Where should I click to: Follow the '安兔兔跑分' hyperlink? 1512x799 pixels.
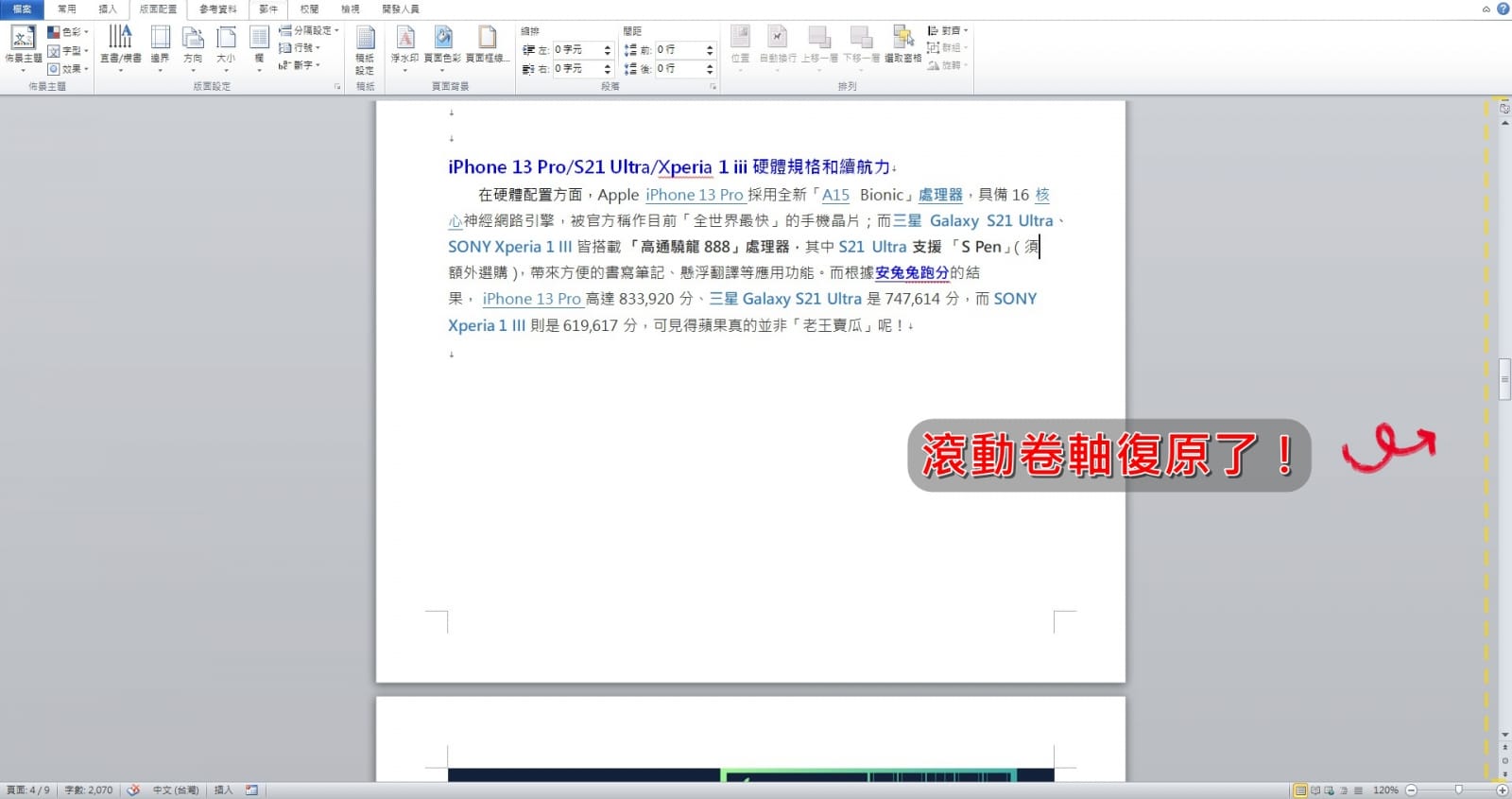(x=912, y=272)
